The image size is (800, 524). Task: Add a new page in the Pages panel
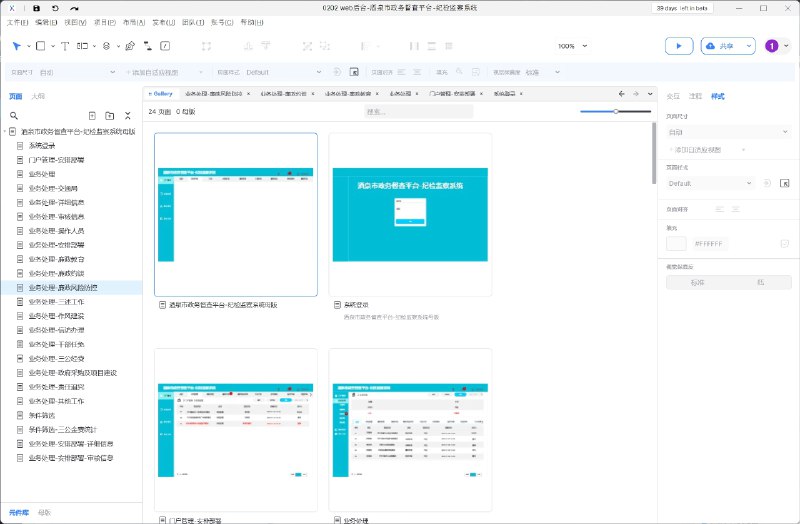[x=92, y=116]
